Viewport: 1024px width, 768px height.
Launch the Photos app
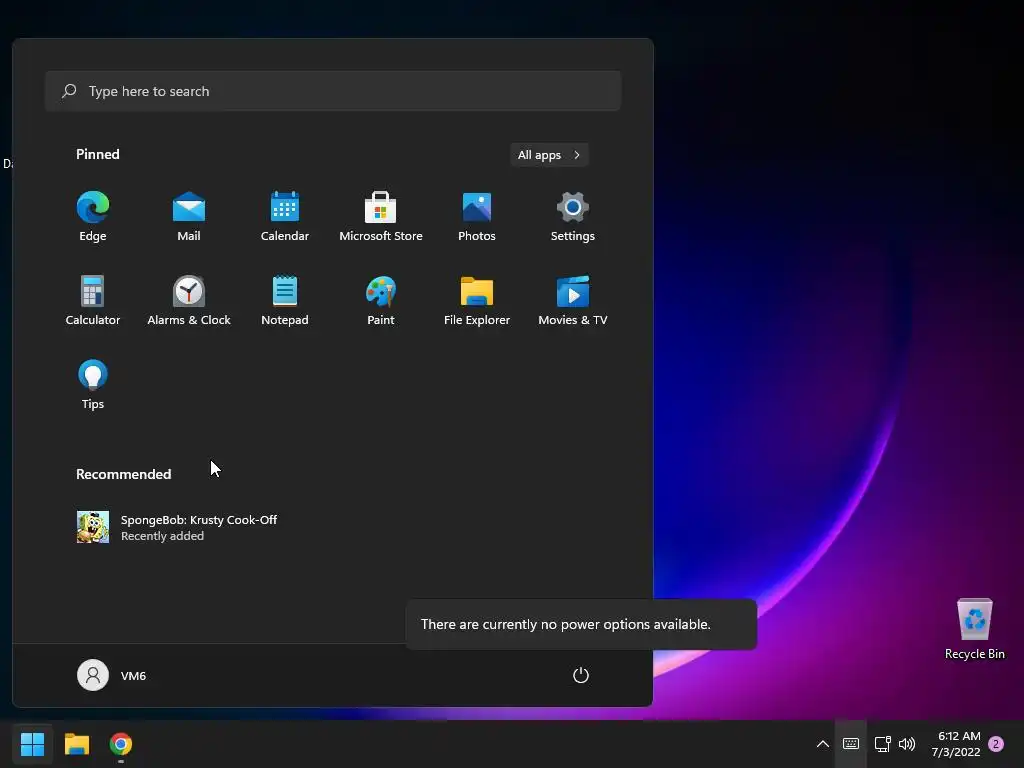click(x=477, y=216)
